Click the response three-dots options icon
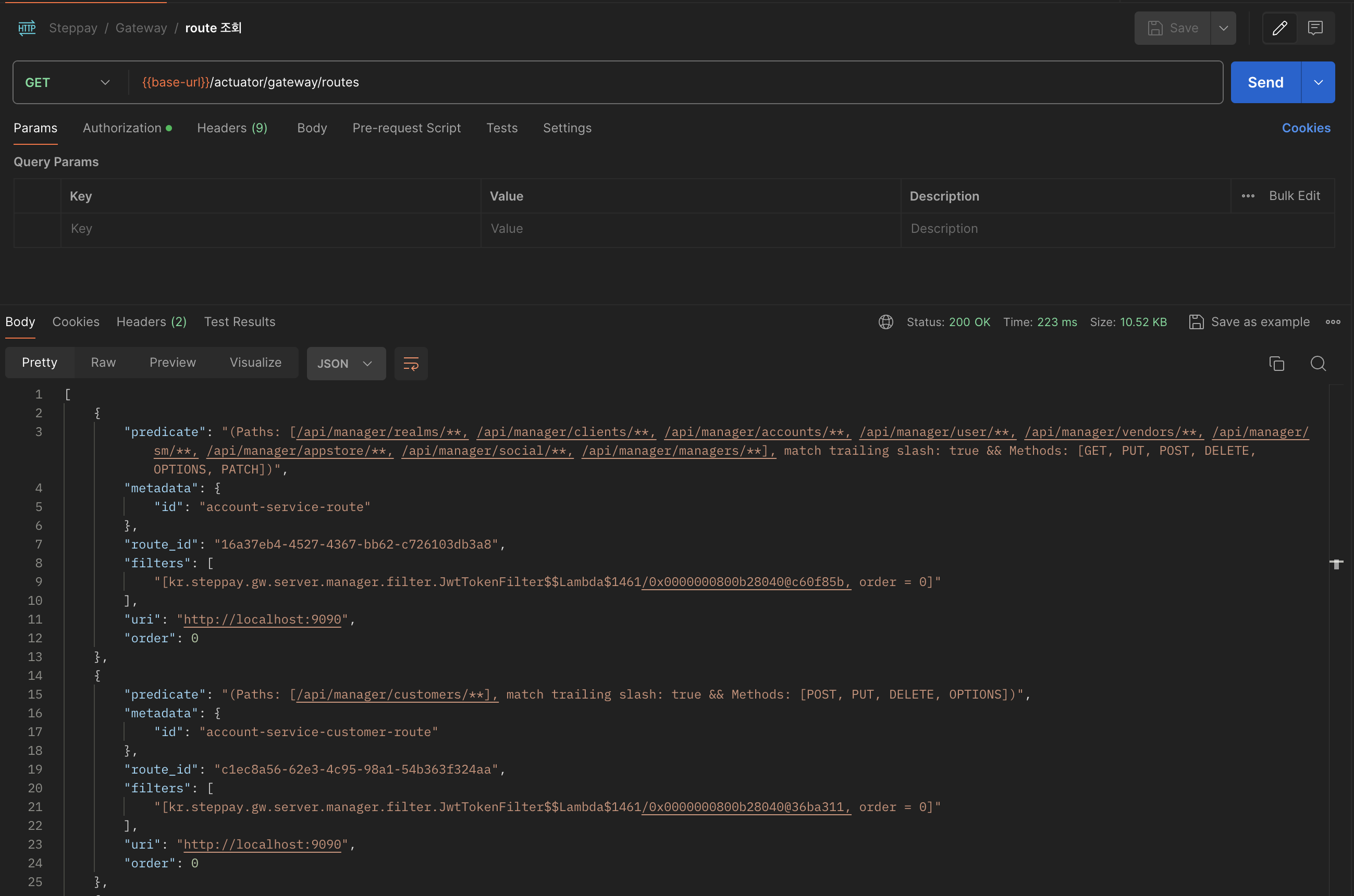1354x896 pixels. pyautogui.click(x=1333, y=322)
